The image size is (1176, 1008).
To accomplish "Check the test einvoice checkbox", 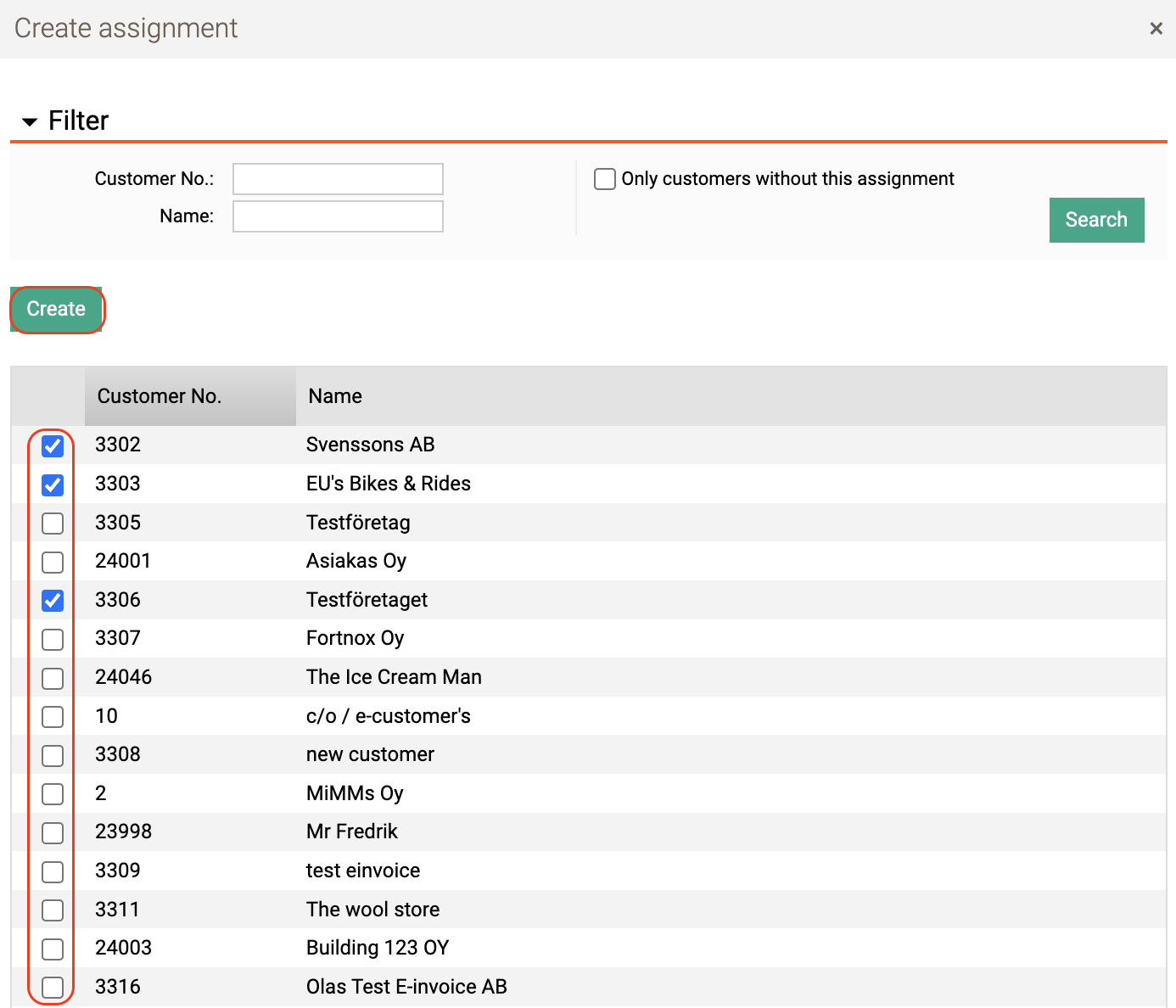I will tap(53, 871).
